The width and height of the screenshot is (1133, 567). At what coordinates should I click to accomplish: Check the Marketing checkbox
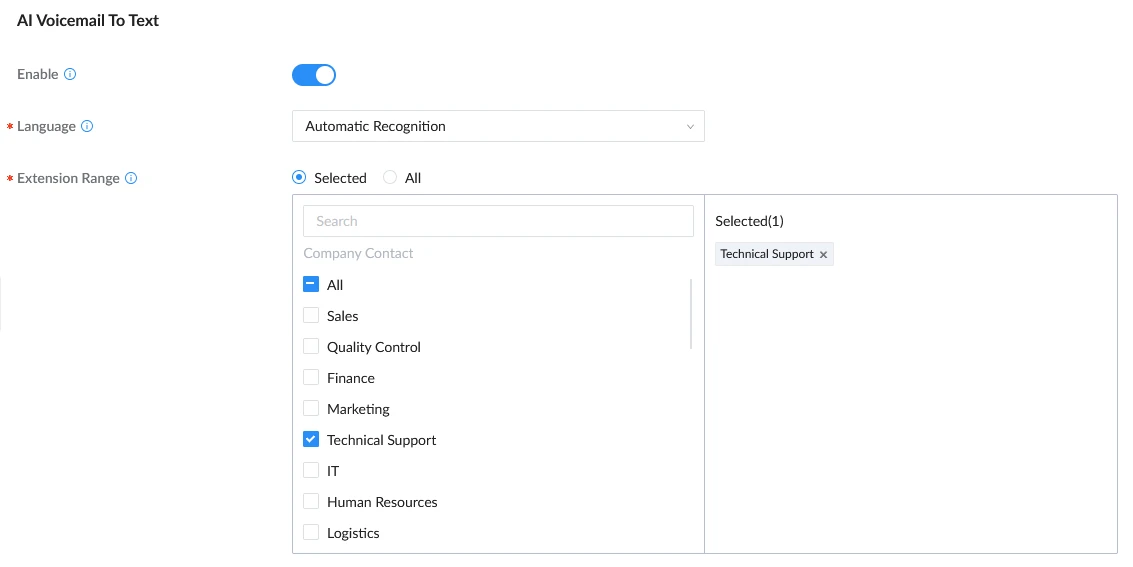[x=311, y=408]
